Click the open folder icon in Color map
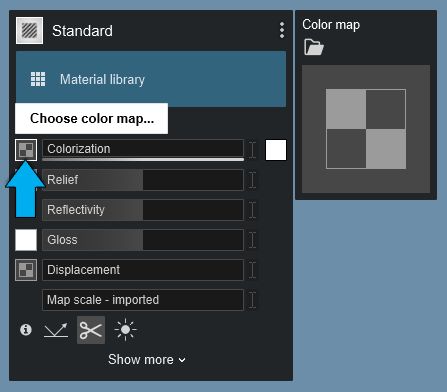 (314, 47)
